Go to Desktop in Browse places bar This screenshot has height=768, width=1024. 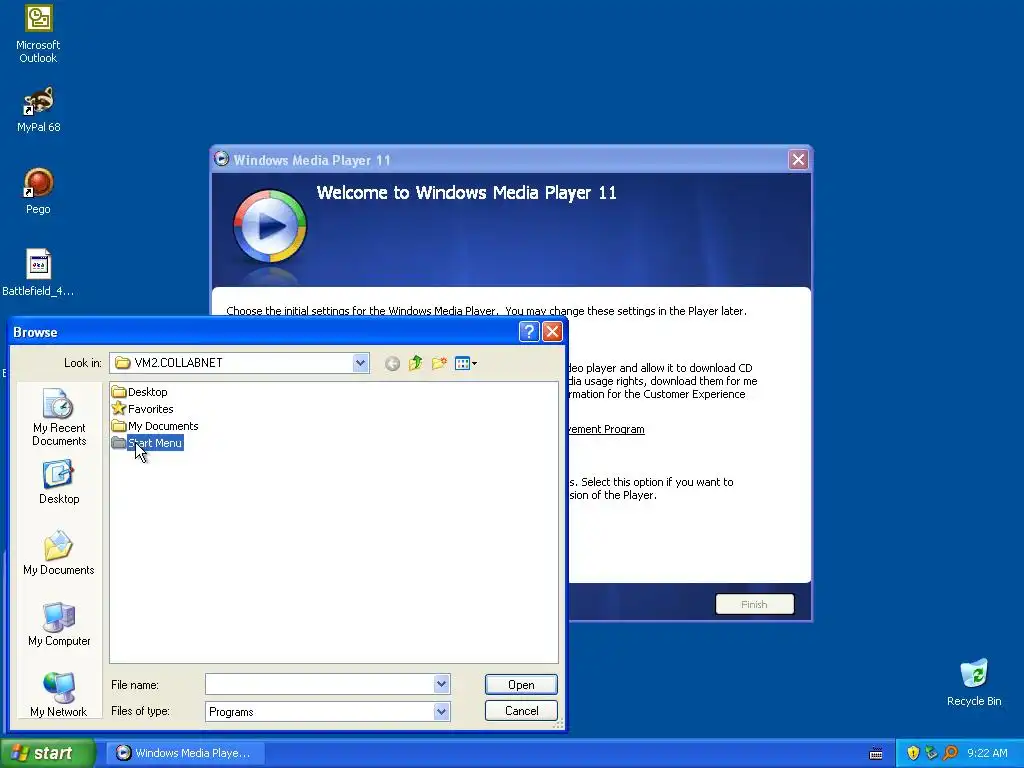coord(59,483)
